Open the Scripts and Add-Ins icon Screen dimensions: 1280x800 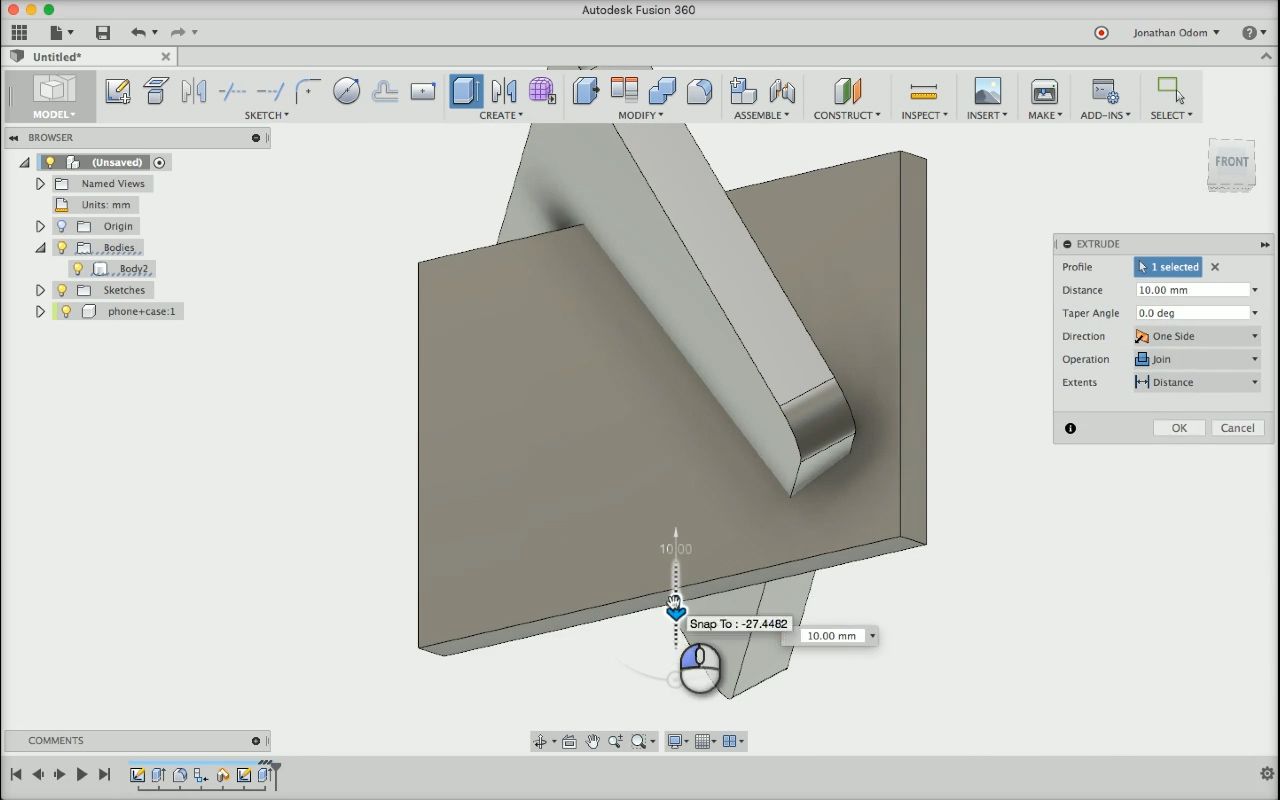pyautogui.click(x=1105, y=91)
